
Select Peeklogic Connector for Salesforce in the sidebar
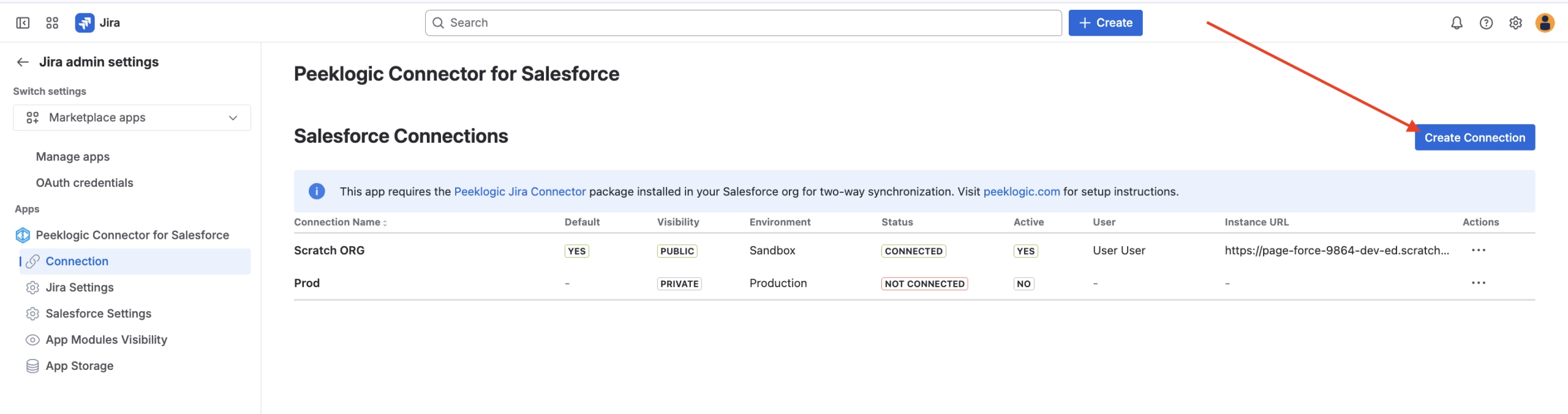click(132, 235)
